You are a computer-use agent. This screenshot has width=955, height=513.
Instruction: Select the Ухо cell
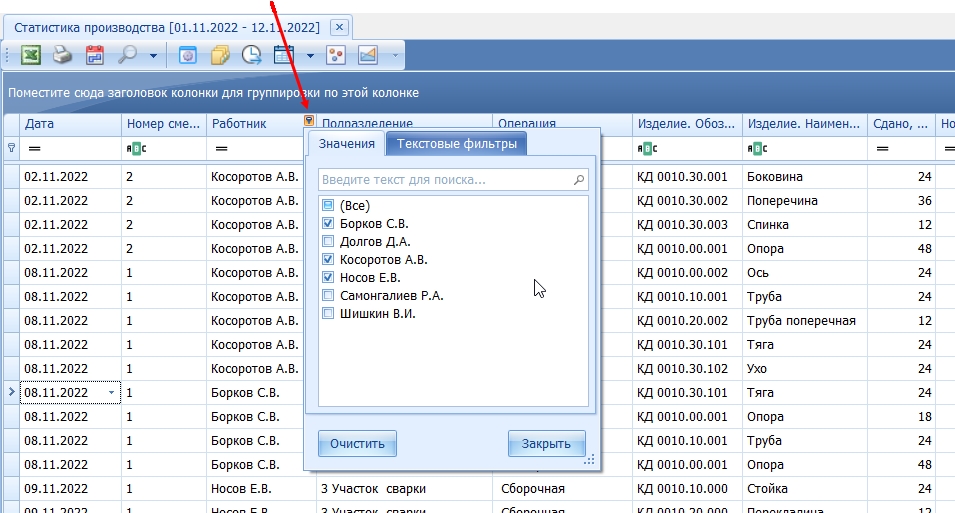(805, 369)
